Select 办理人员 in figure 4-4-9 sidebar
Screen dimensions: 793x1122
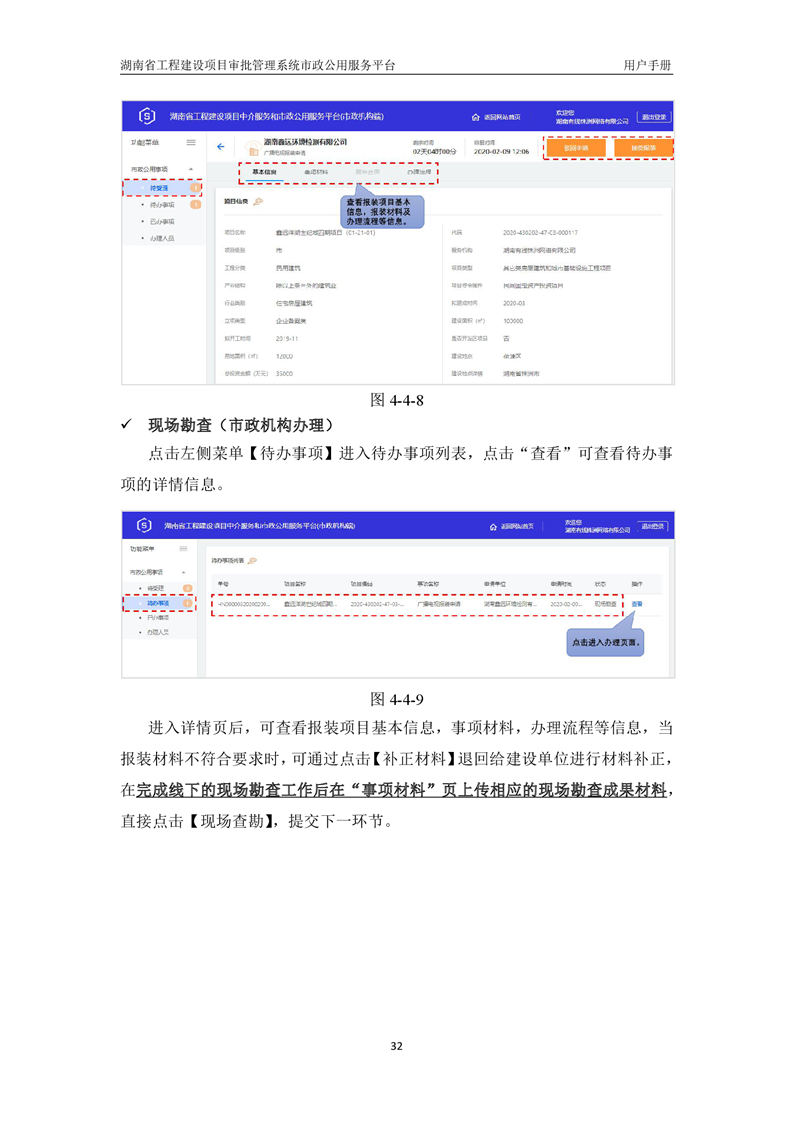[158, 633]
